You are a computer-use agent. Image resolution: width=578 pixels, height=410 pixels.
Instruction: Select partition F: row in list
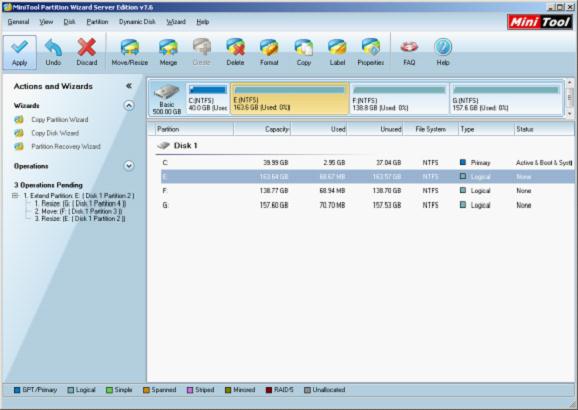pyautogui.click(x=367, y=191)
